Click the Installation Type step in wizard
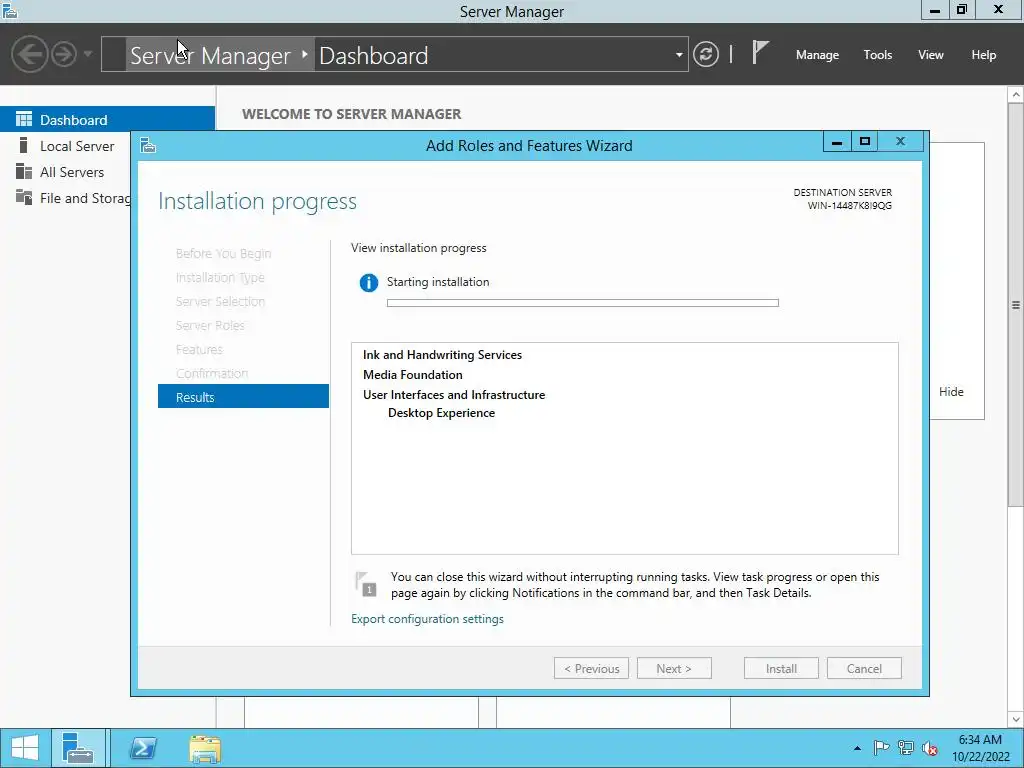Image resolution: width=1024 pixels, height=768 pixels. coord(220,278)
